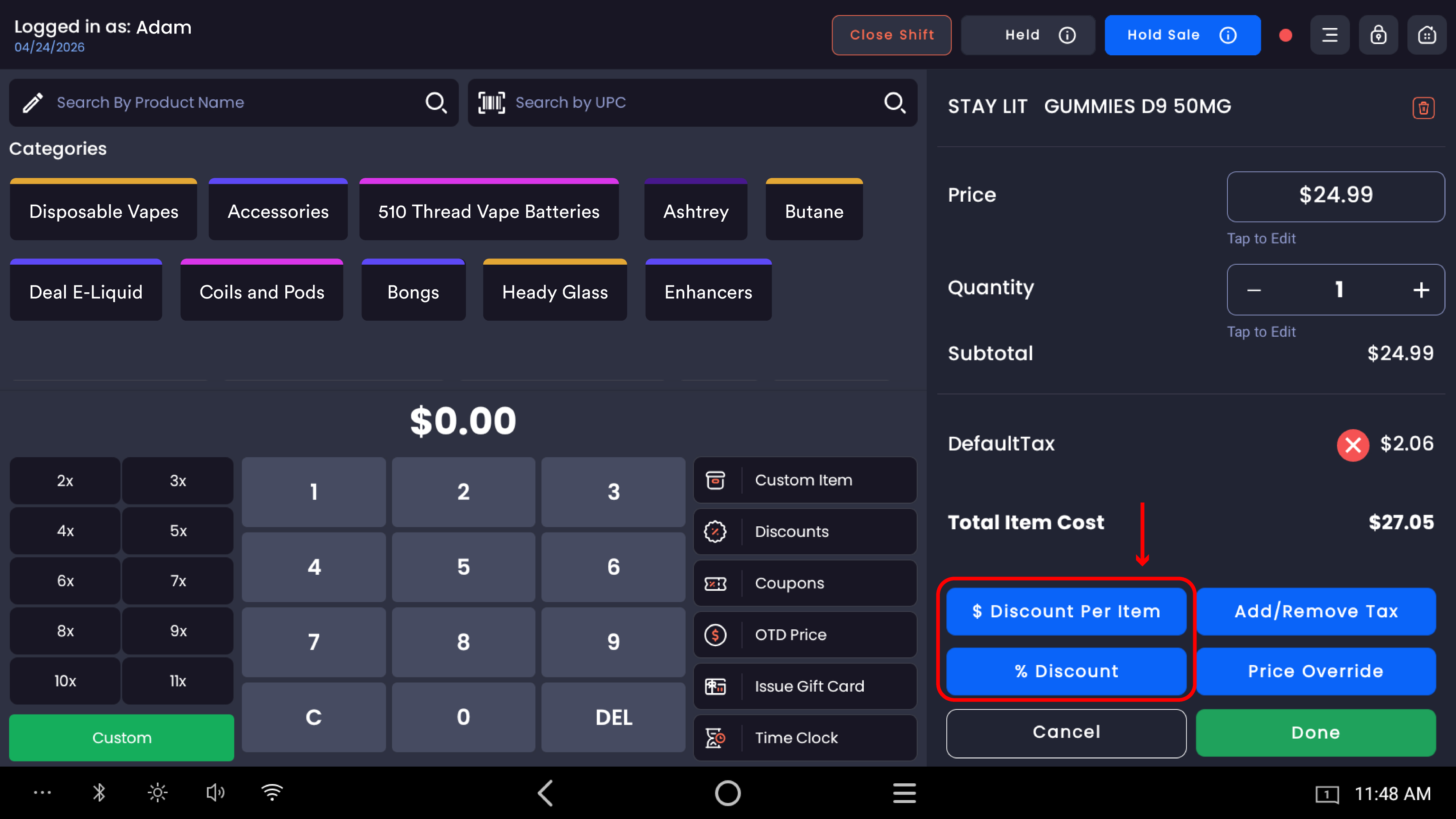The width and height of the screenshot is (1456, 819).
Task: Tap the Wi-Fi icon in the system bar
Action: tap(272, 792)
